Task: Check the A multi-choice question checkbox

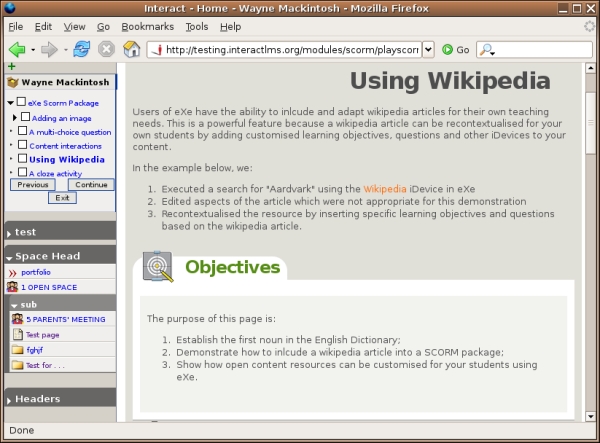Action: [23, 131]
